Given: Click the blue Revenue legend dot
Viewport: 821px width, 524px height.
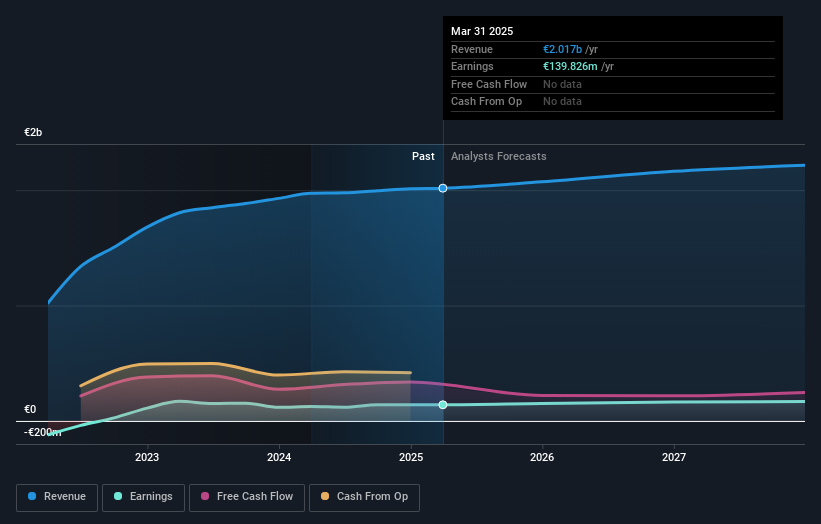Looking at the screenshot, I should coord(32,496).
